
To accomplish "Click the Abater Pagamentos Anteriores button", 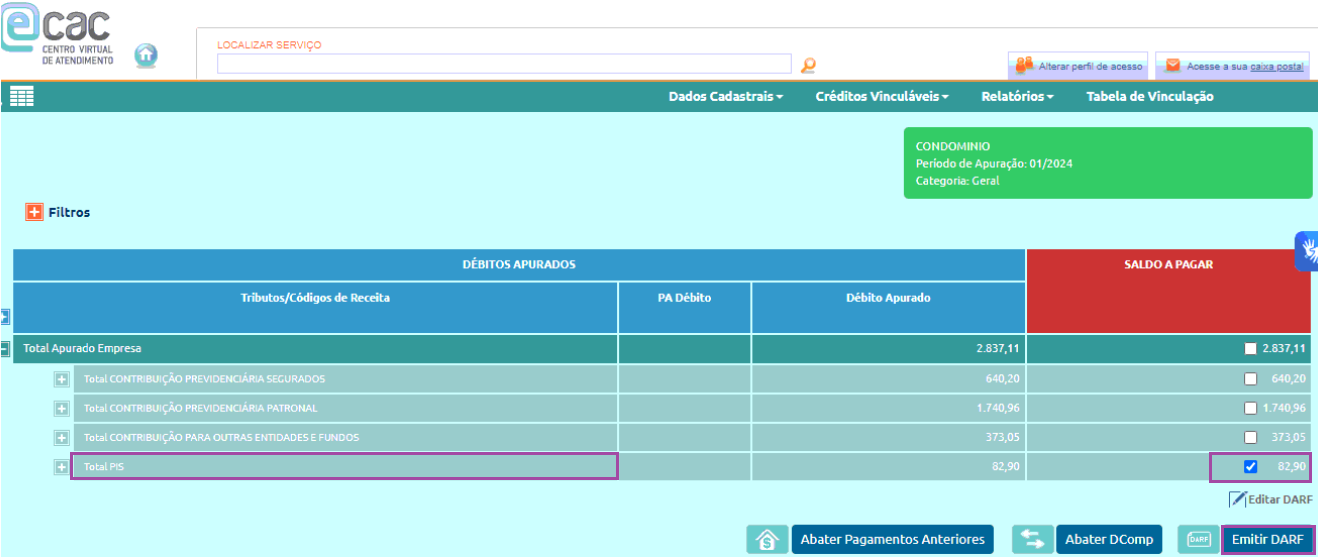I will 893,539.
